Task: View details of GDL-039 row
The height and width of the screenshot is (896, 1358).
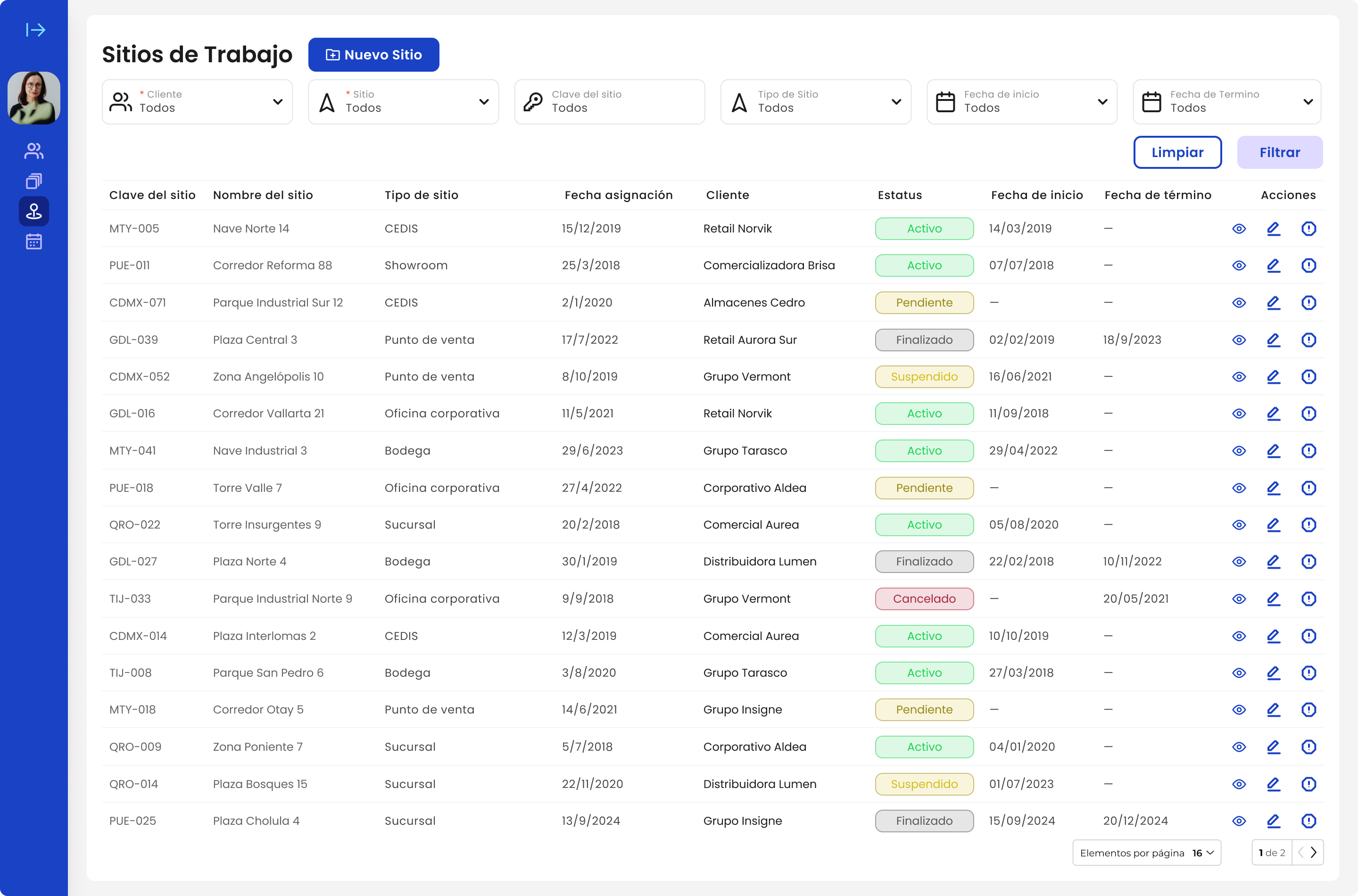Action: point(1239,340)
